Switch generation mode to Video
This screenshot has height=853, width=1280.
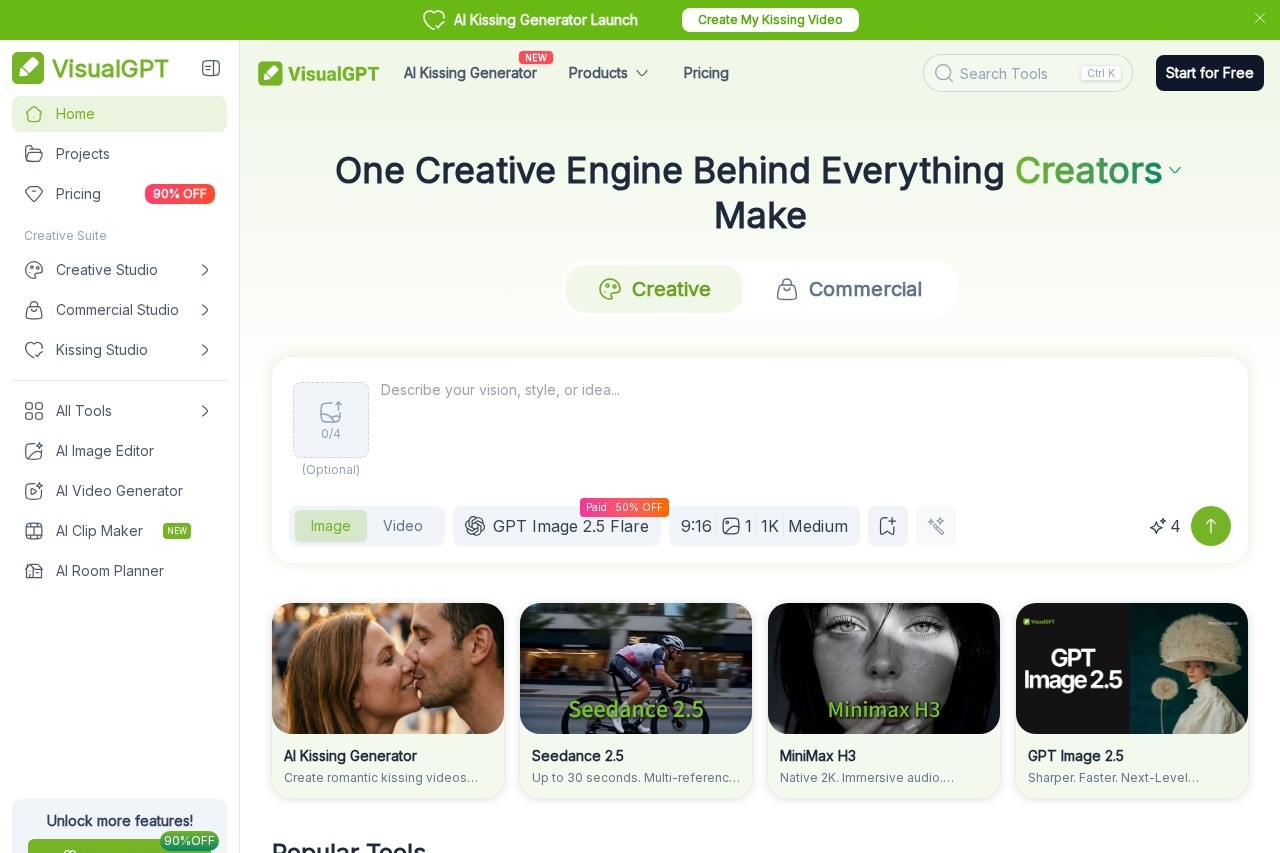(x=403, y=526)
